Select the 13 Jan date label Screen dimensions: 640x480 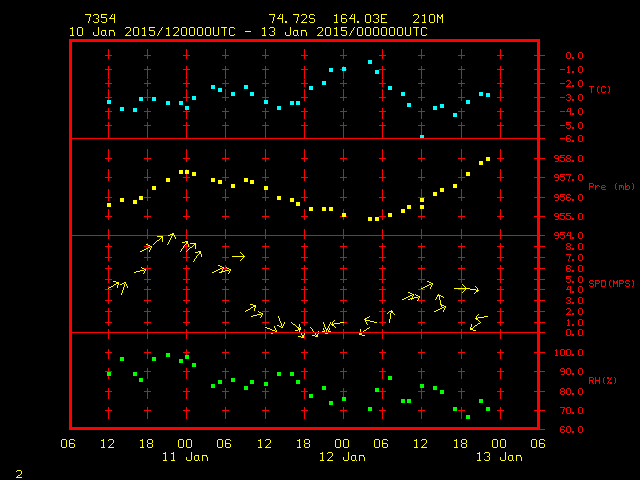click(498, 457)
